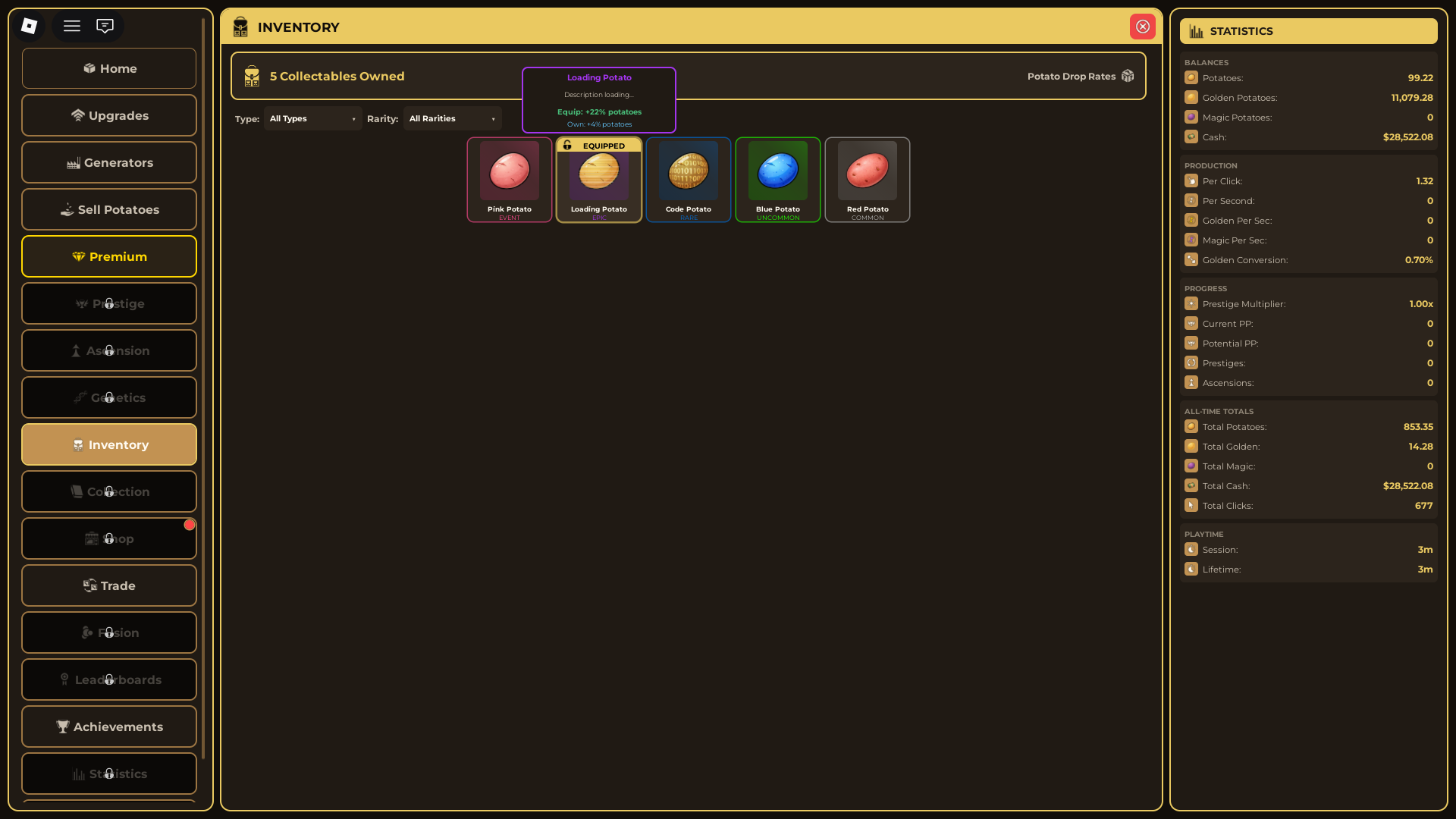Viewport: 1456px width, 819px height.
Task: Open the All Types dropdown
Action: [312, 119]
